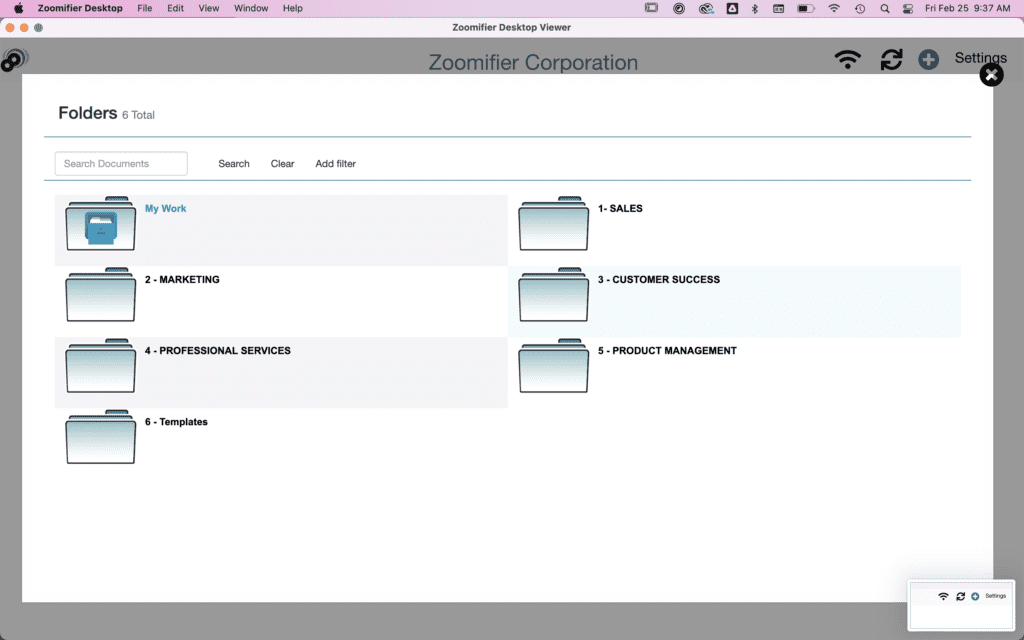Select the 1- SALES folder label
Image resolution: width=1024 pixels, height=640 pixels.
620,208
